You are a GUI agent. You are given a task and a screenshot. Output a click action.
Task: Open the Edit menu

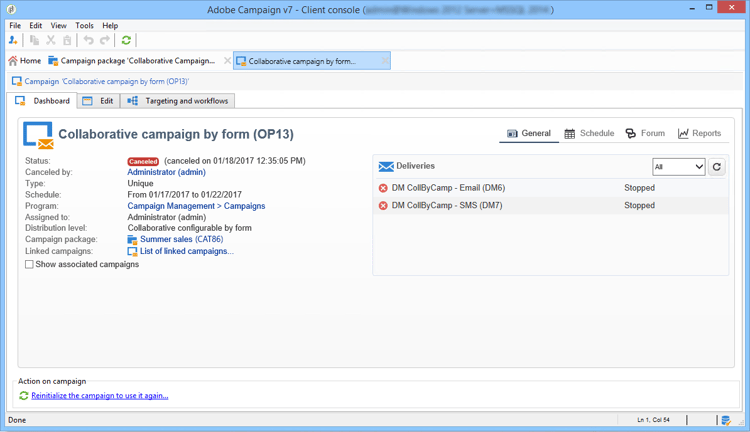point(35,25)
